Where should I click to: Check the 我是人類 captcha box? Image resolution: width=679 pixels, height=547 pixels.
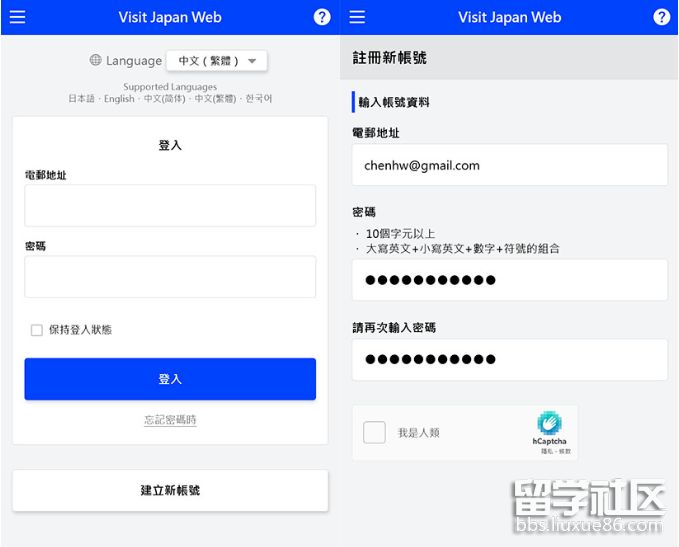coord(374,432)
